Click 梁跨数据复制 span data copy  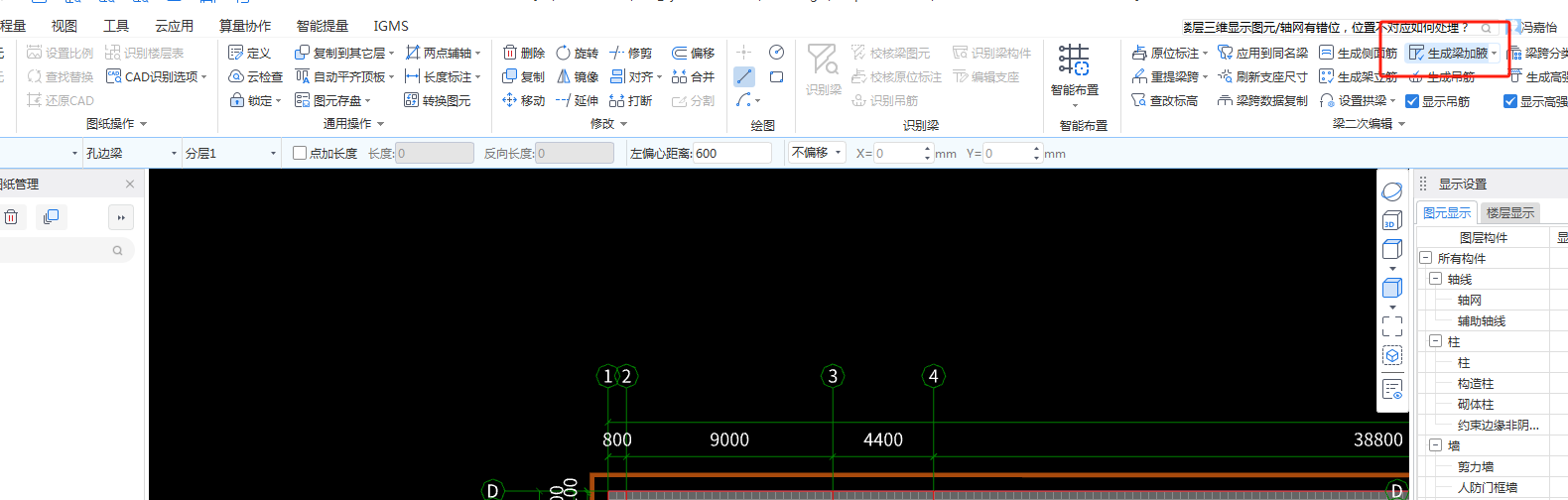[x=1262, y=100]
